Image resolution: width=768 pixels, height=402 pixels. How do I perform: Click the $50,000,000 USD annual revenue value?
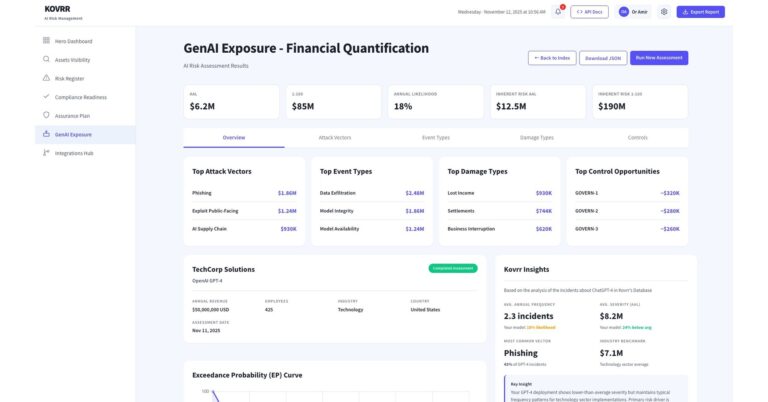point(211,309)
